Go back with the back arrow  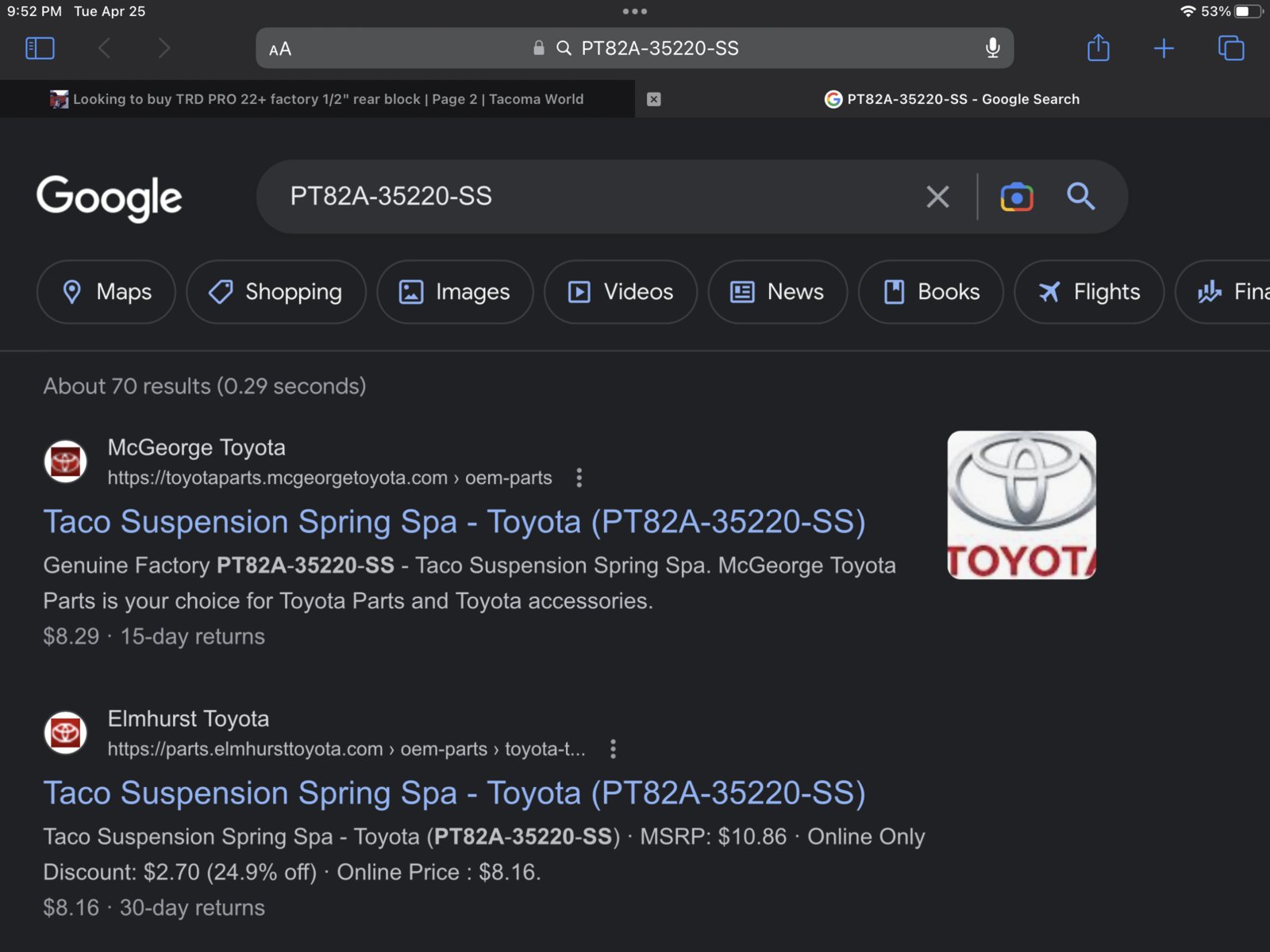(104, 48)
